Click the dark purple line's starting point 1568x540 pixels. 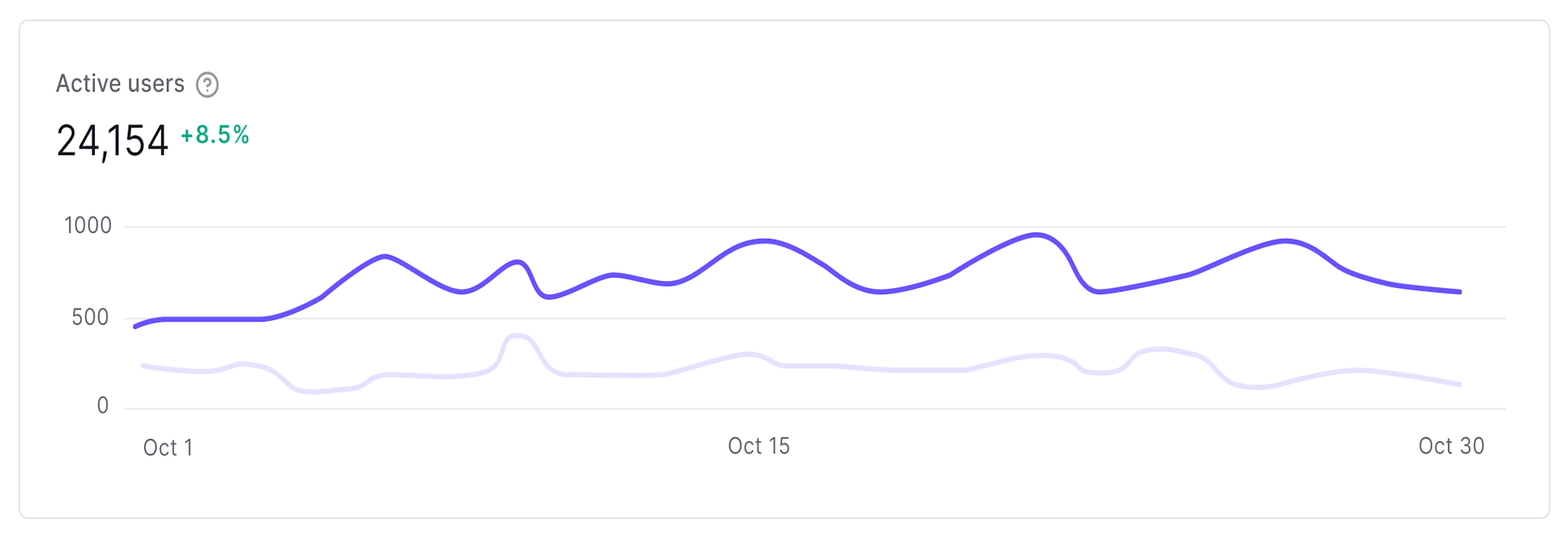click(135, 326)
